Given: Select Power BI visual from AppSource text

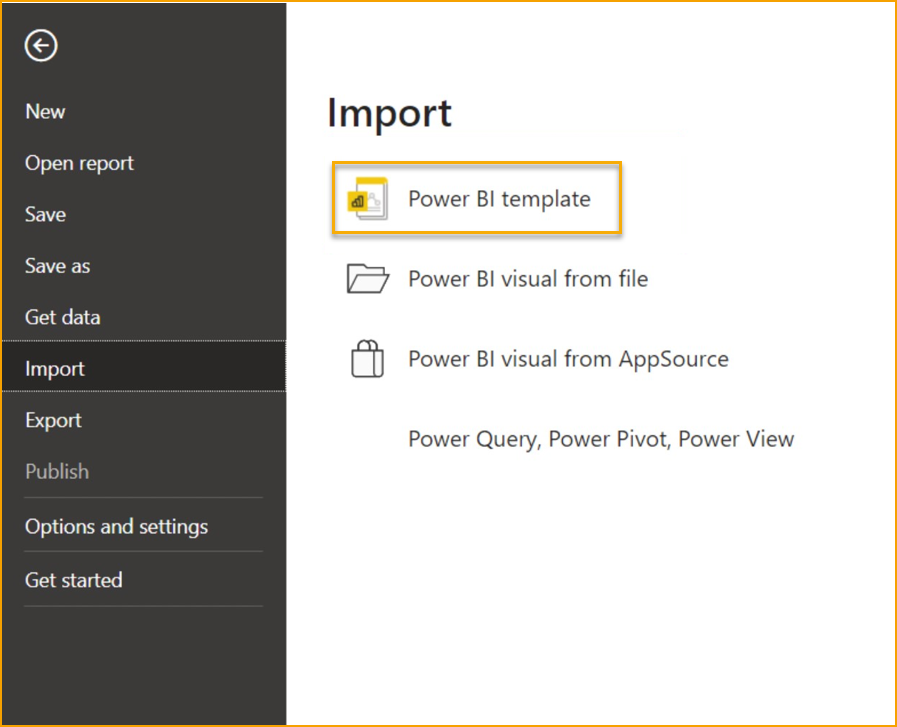Looking at the screenshot, I should 568,359.
